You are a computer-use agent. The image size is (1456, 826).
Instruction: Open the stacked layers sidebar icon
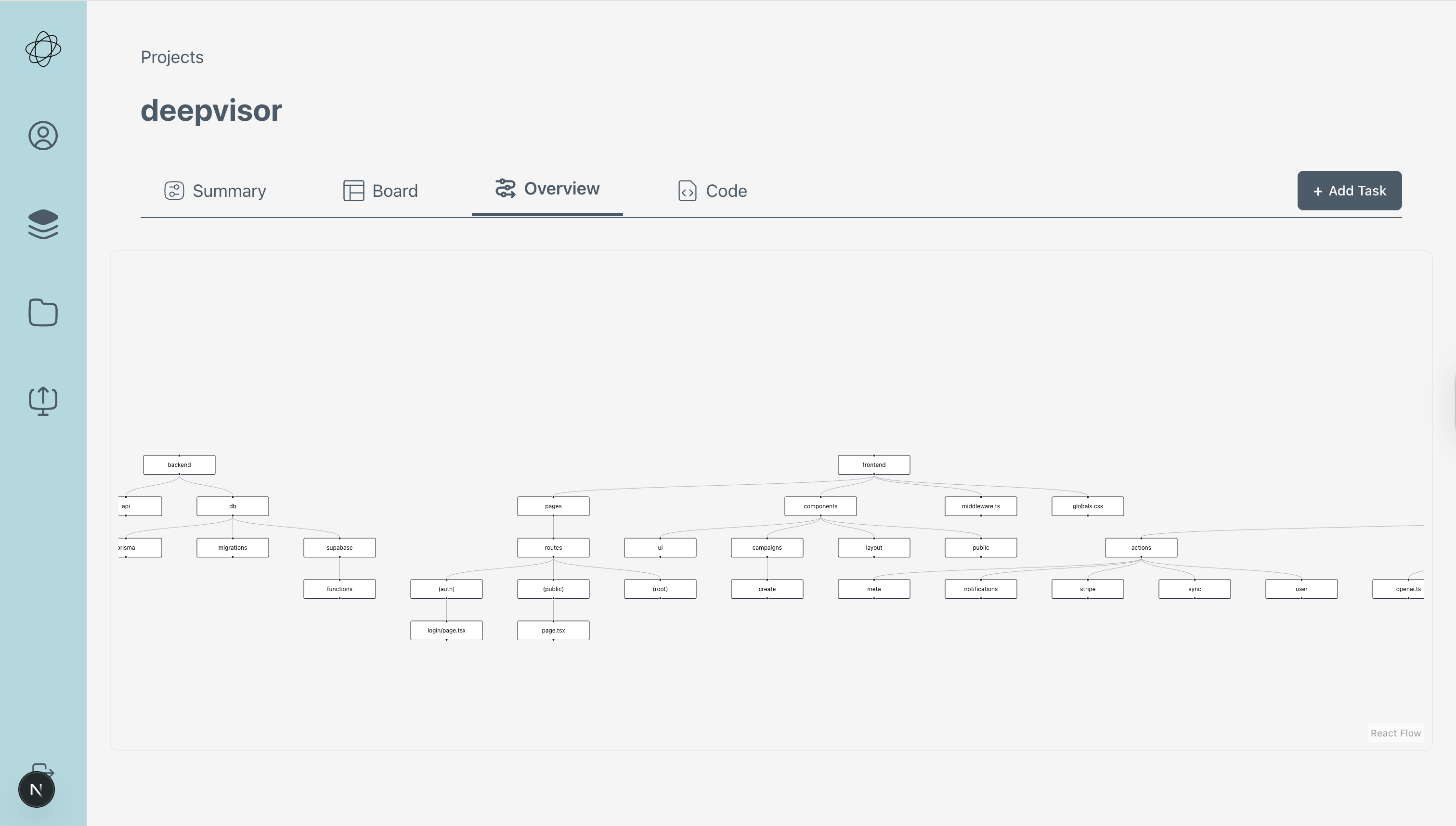(43, 224)
